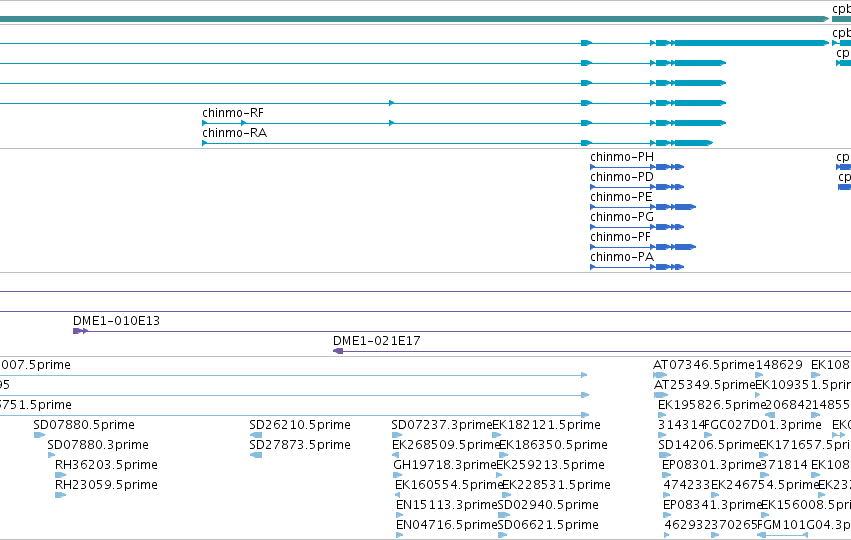Open the EK259213.5prime EST label
This screenshot has width=851, height=540.
(x=550, y=465)
